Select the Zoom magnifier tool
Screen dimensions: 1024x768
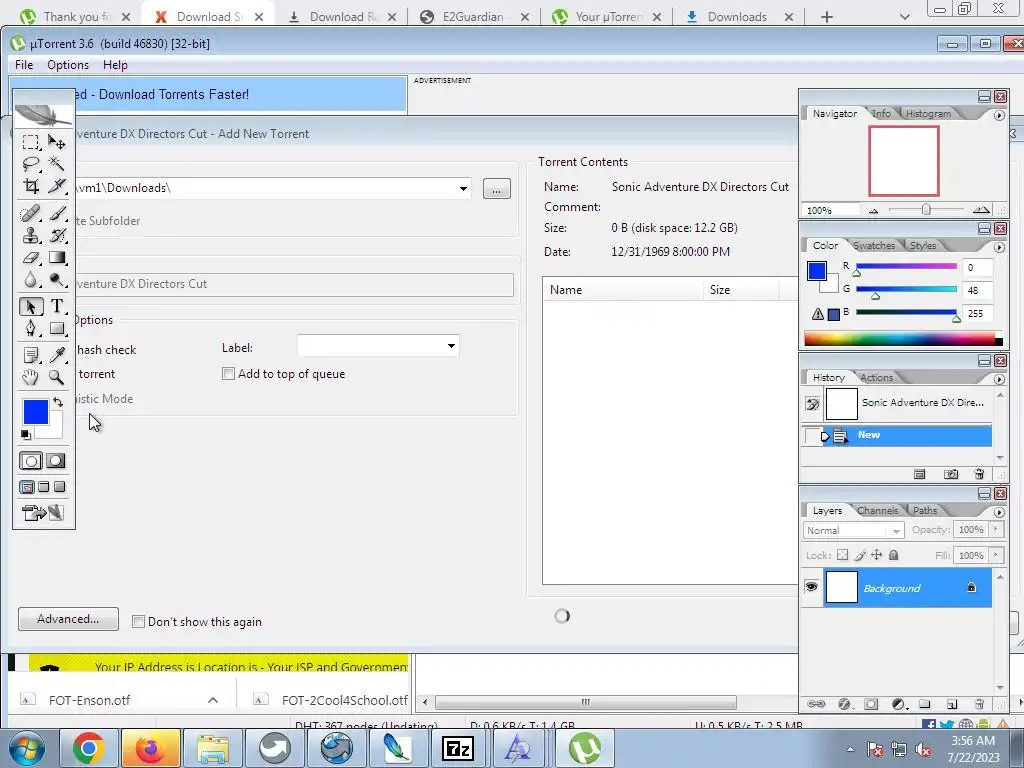point(57,377)
